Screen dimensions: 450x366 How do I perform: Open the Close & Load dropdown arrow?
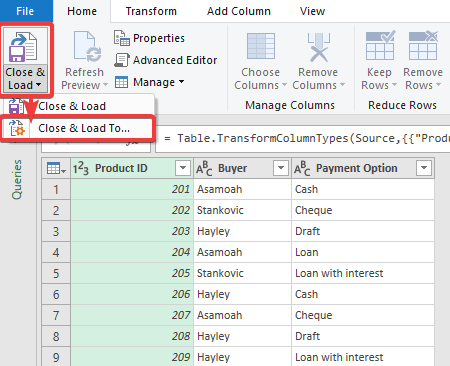(38, 85)
